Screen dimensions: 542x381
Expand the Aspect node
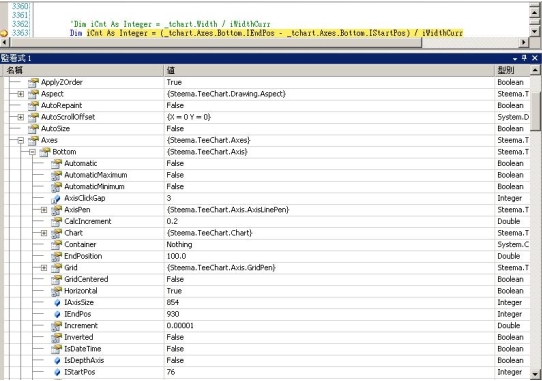point(21,94)
